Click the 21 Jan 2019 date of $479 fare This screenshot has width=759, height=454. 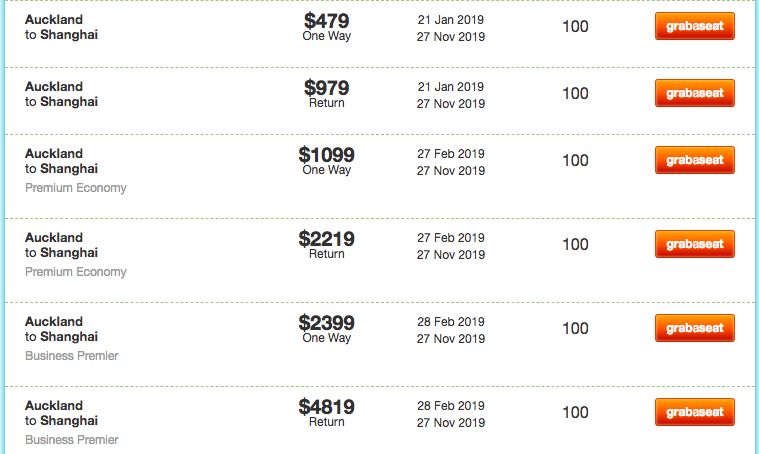(451, 20)
